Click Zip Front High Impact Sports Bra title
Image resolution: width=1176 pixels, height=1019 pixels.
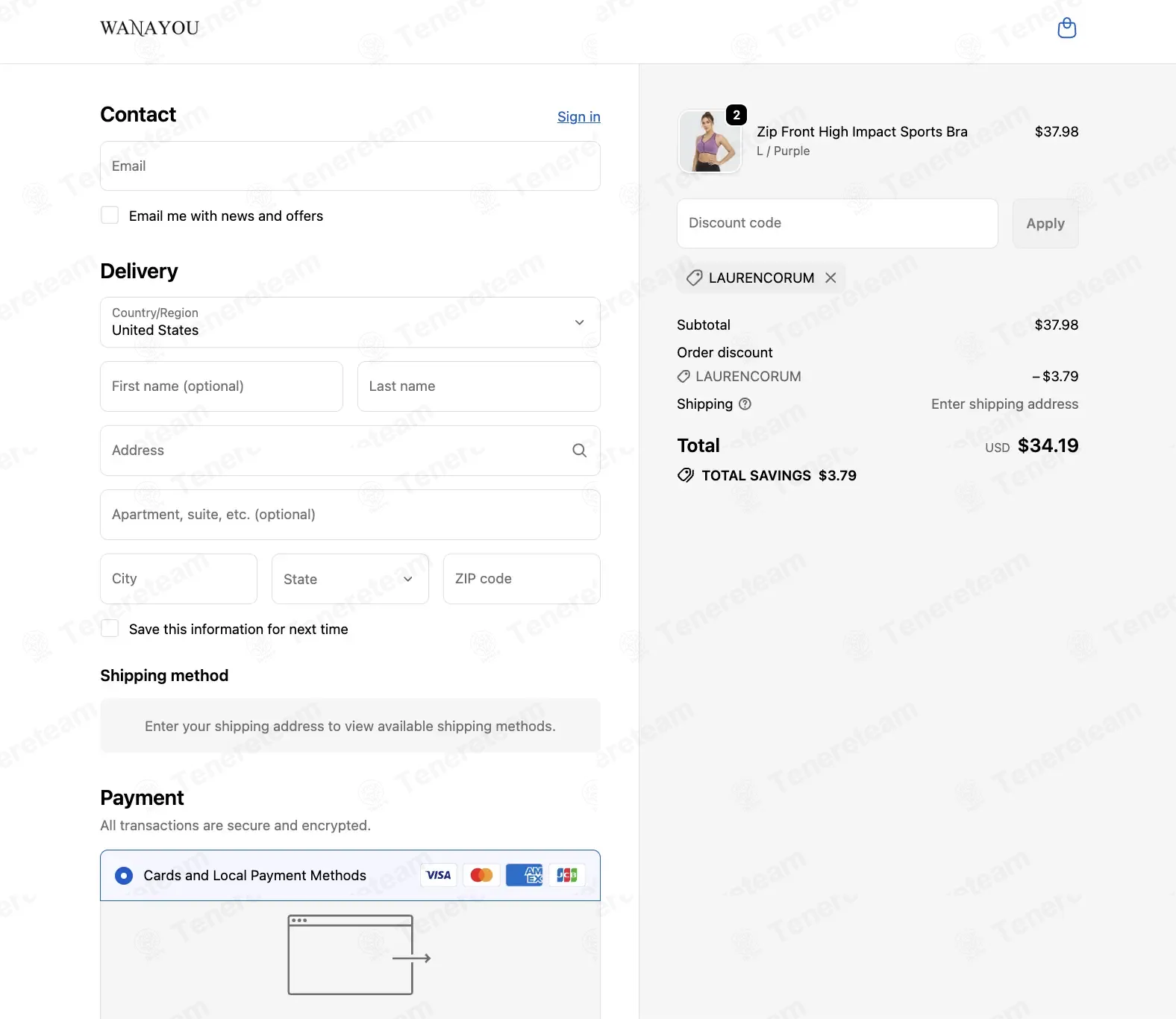coord(862,131)
